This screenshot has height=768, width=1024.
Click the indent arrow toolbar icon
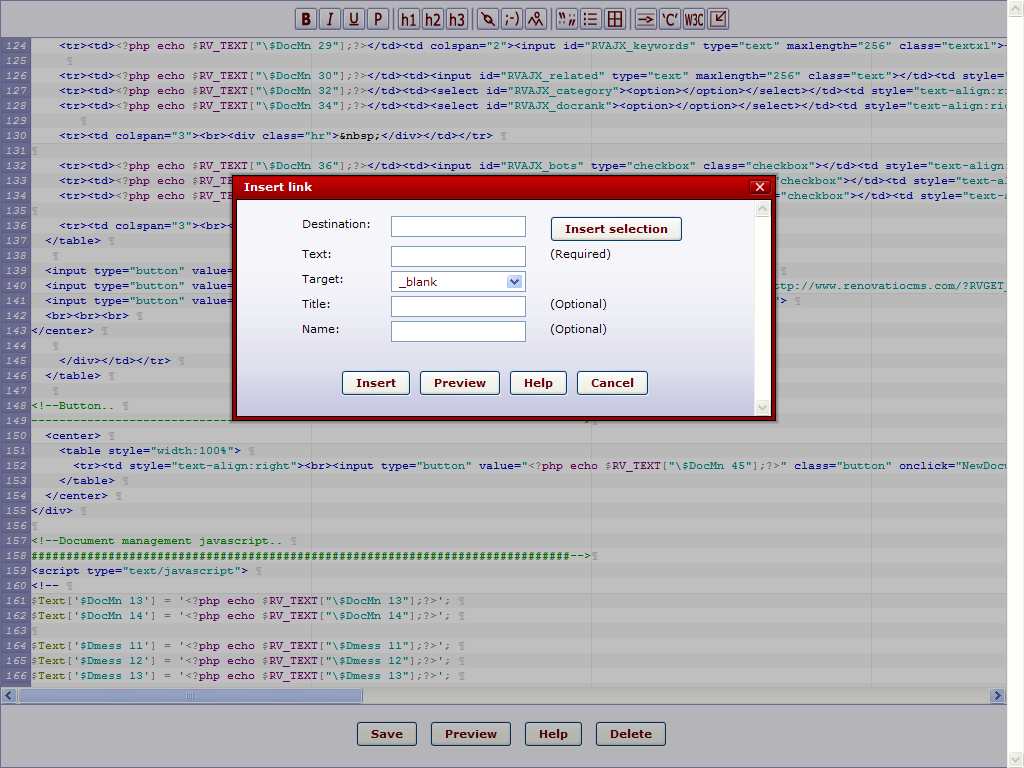coord(645,19)
